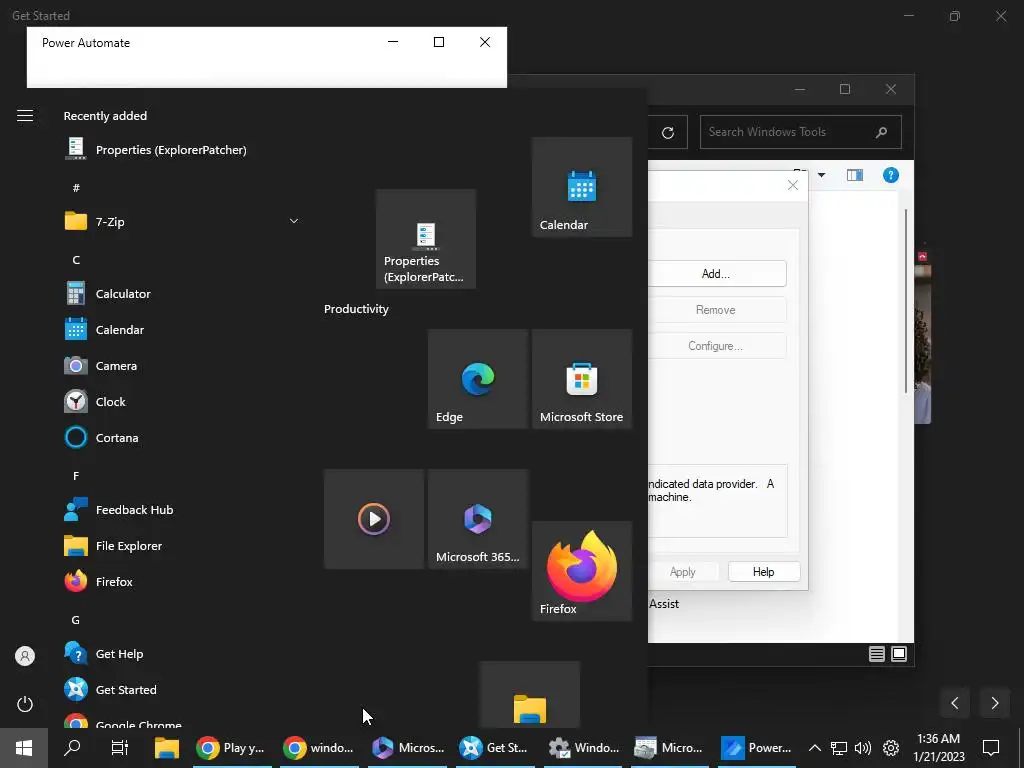Open the Microsoft 365 tile
The width and height of the screenshot is (1024, 768).
(x=477, y=519)
